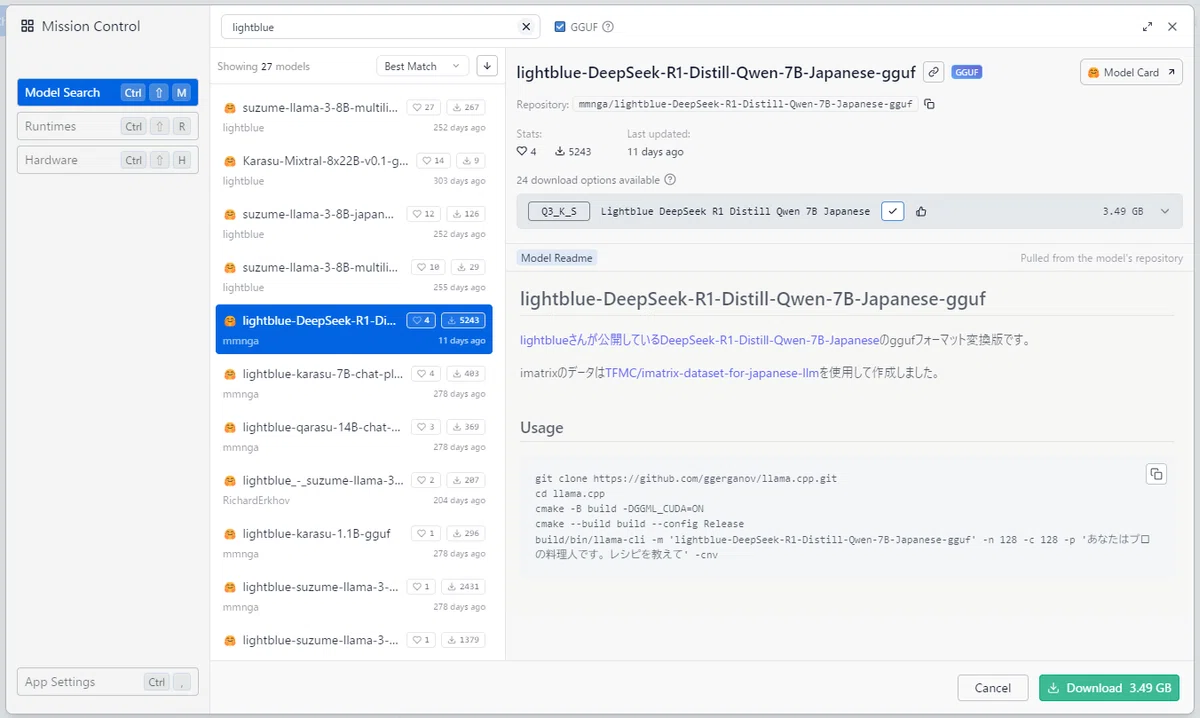Click the Hugging Face icon beside Karasu-Mixtral
The height and width of the screenshot is (718, 1200).
(x=229, y=161)
